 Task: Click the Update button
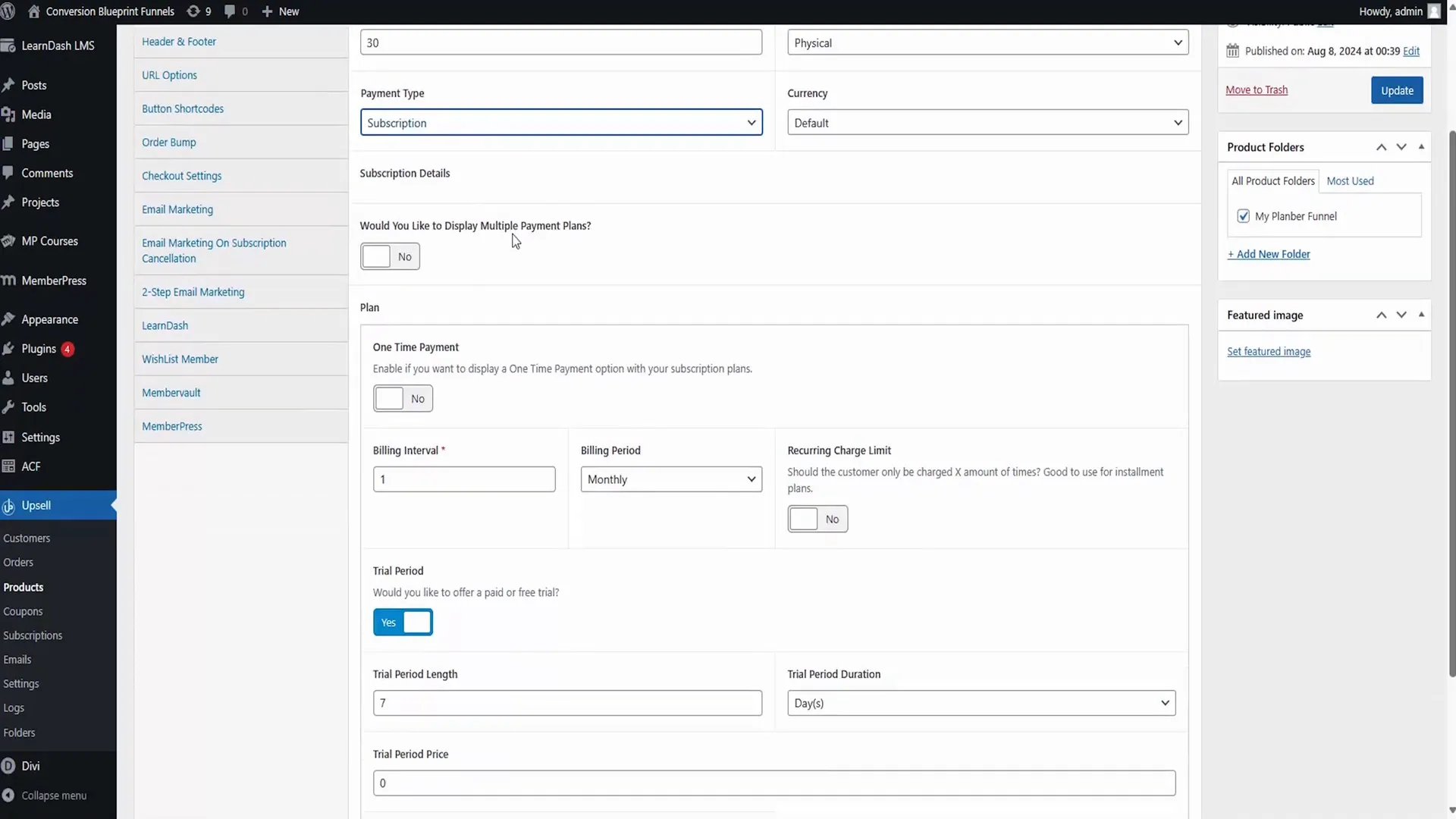(1397, 90)
